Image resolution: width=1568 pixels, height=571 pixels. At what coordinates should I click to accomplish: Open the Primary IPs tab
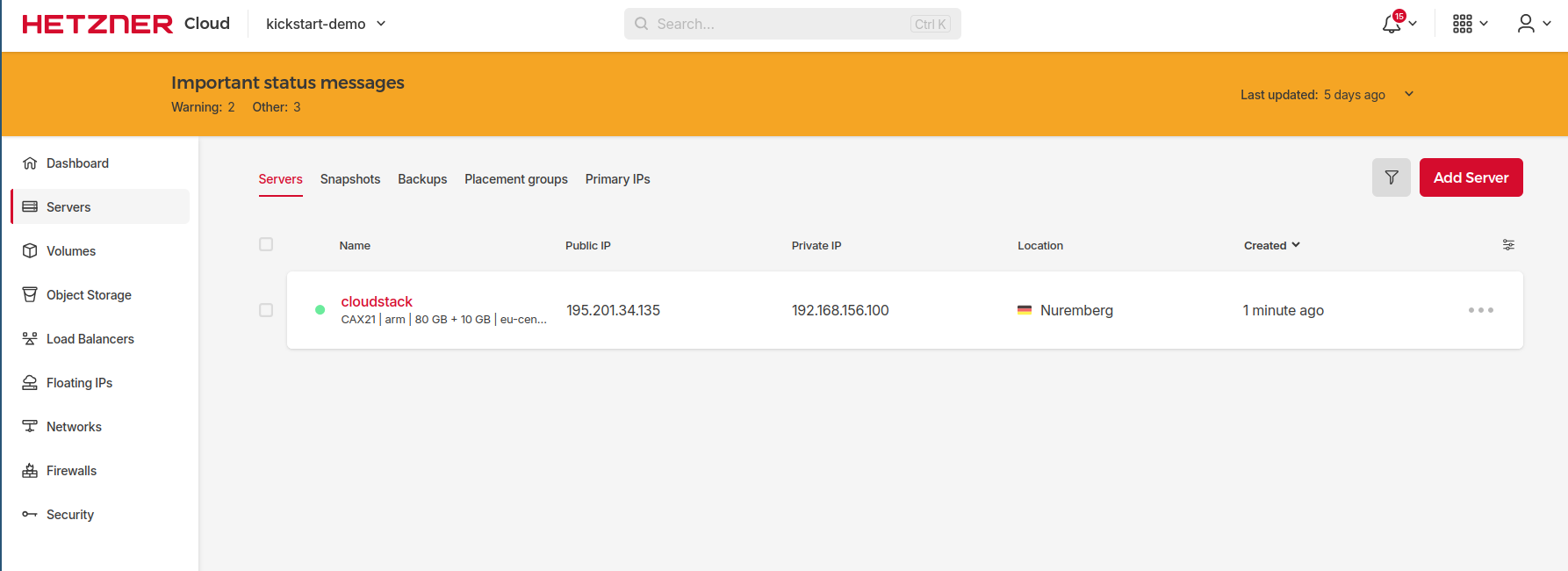pyautogui.click(x=618, y=179)
